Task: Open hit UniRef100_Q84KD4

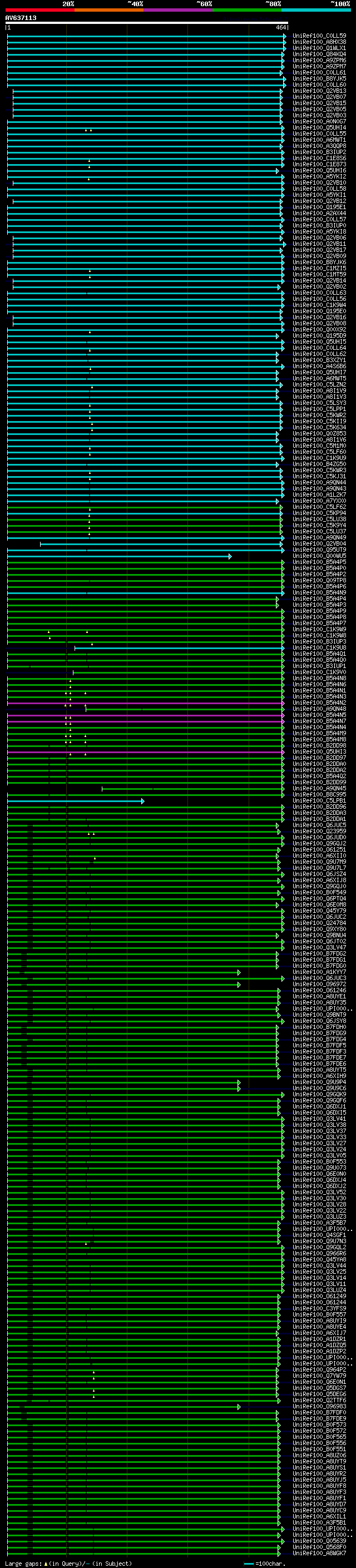Action: coord(319,54)
